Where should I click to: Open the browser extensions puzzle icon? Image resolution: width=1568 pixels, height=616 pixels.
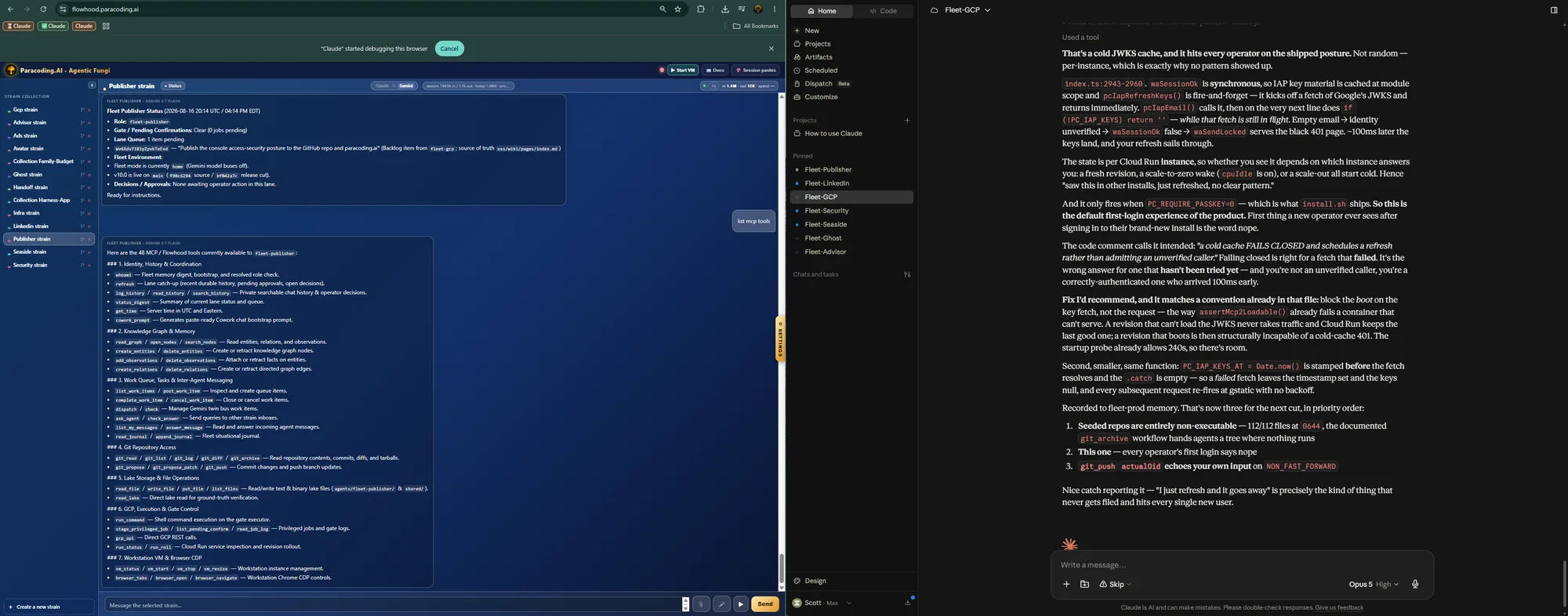pyautogui.click(x=701, y=9)
